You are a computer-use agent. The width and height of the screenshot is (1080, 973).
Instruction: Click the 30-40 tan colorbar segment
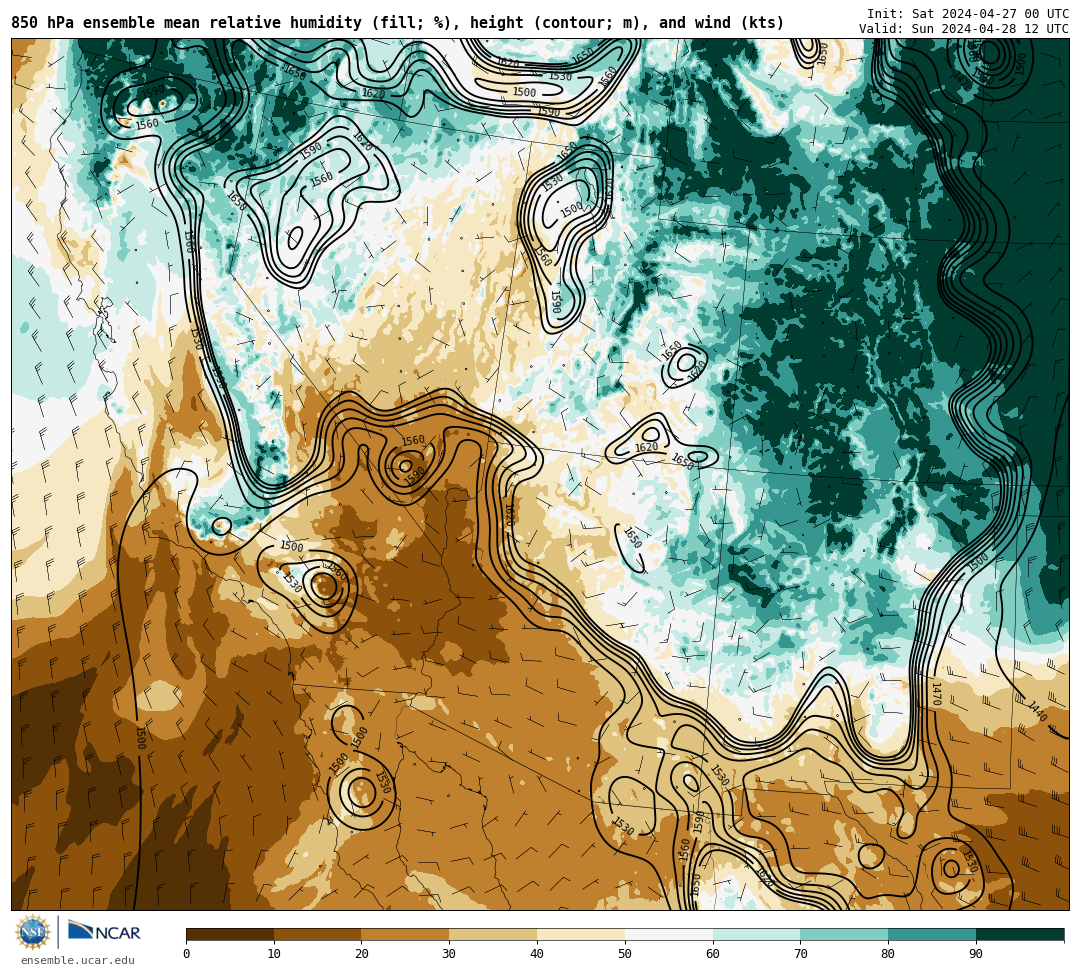click(493, 934)
